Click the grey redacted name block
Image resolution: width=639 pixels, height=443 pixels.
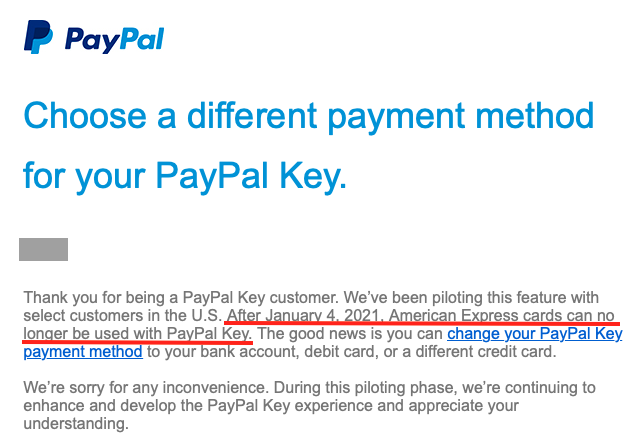[x=44, y=249]
